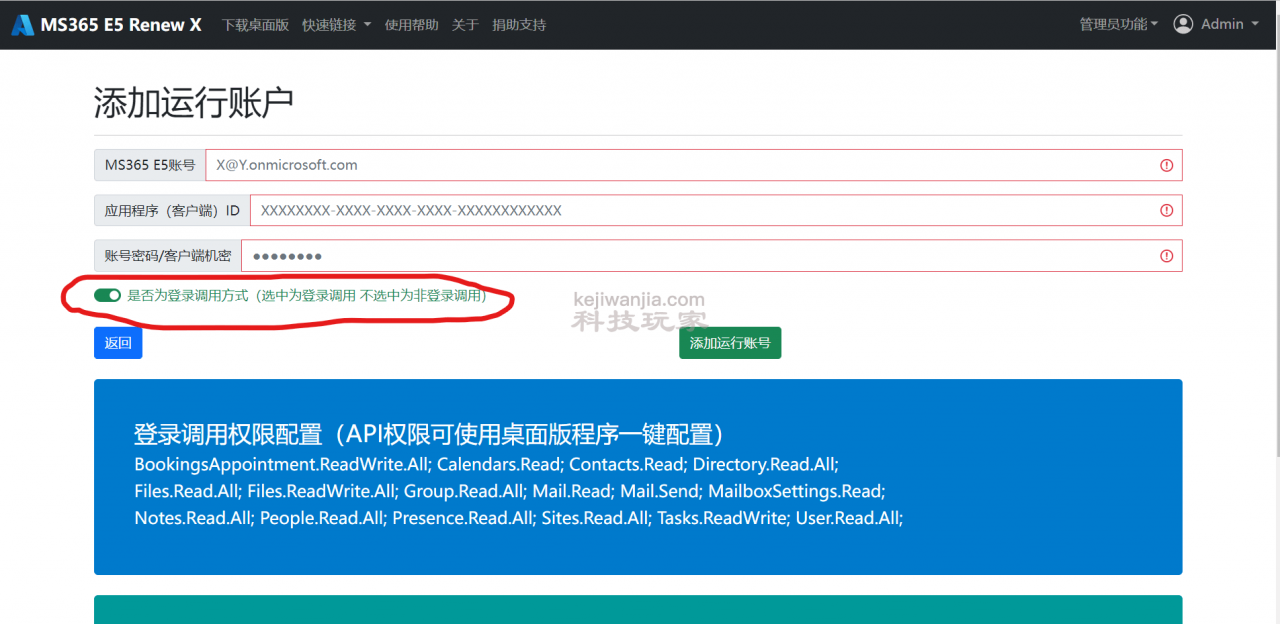Click the MS365 E5账号 field label

coord(150,165)
